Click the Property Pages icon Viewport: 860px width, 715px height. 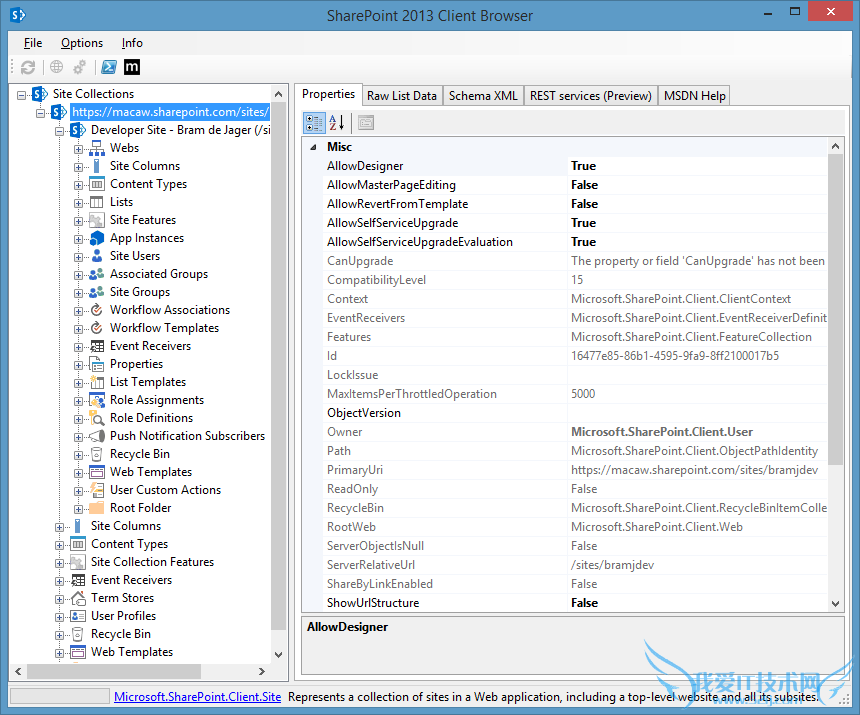pos(366,123)
